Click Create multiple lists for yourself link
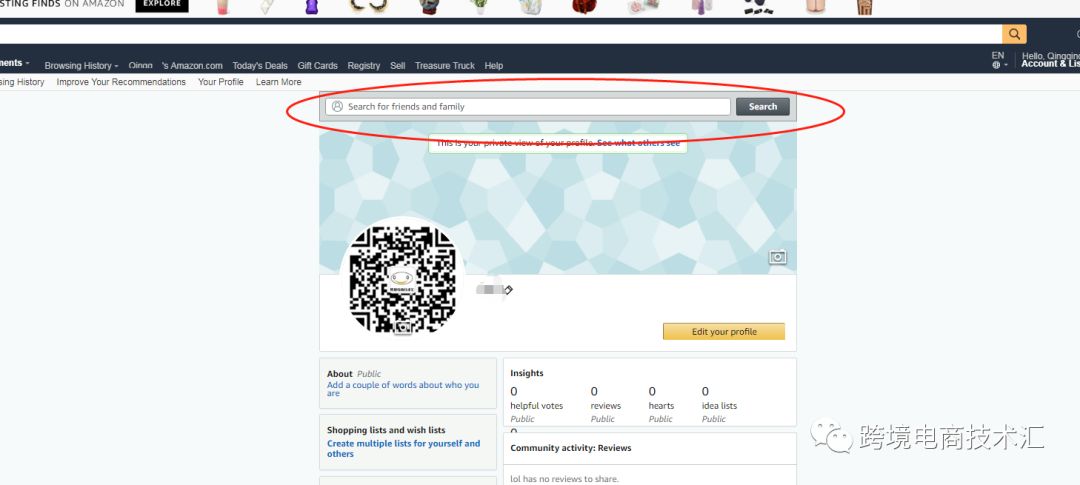1080x485 pixels. (404, 448)
